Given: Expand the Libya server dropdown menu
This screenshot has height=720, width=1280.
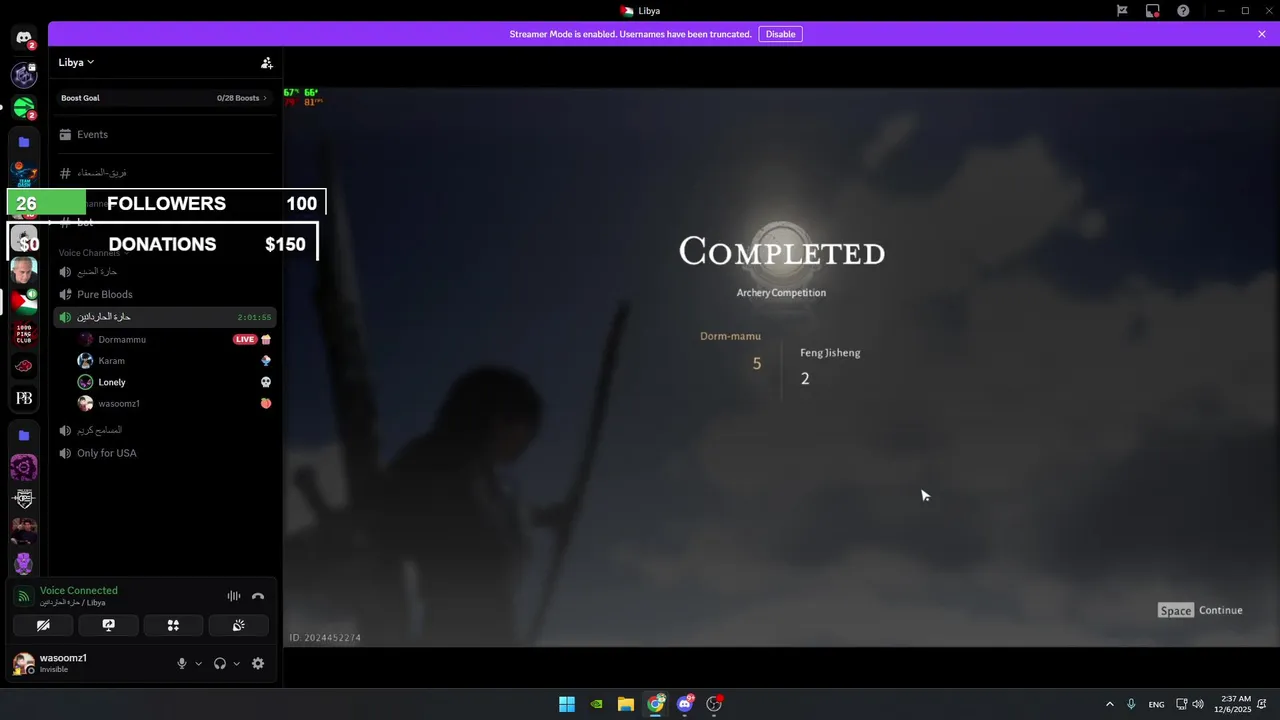Looking at the screenshot, I should pos(76,62).
